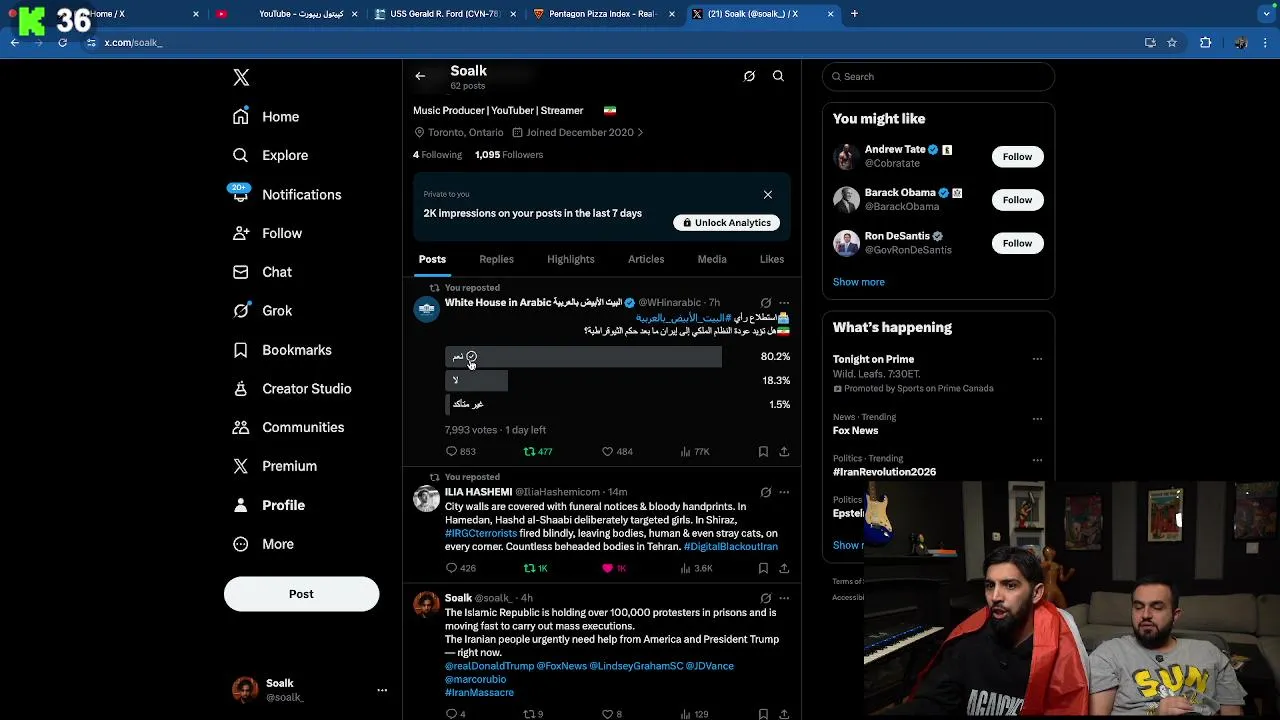This screenshot has height=720, width=1280.
Task: Dismiss the impressions analytics banner
Action: pyautogui.click(x=768, y=194)
